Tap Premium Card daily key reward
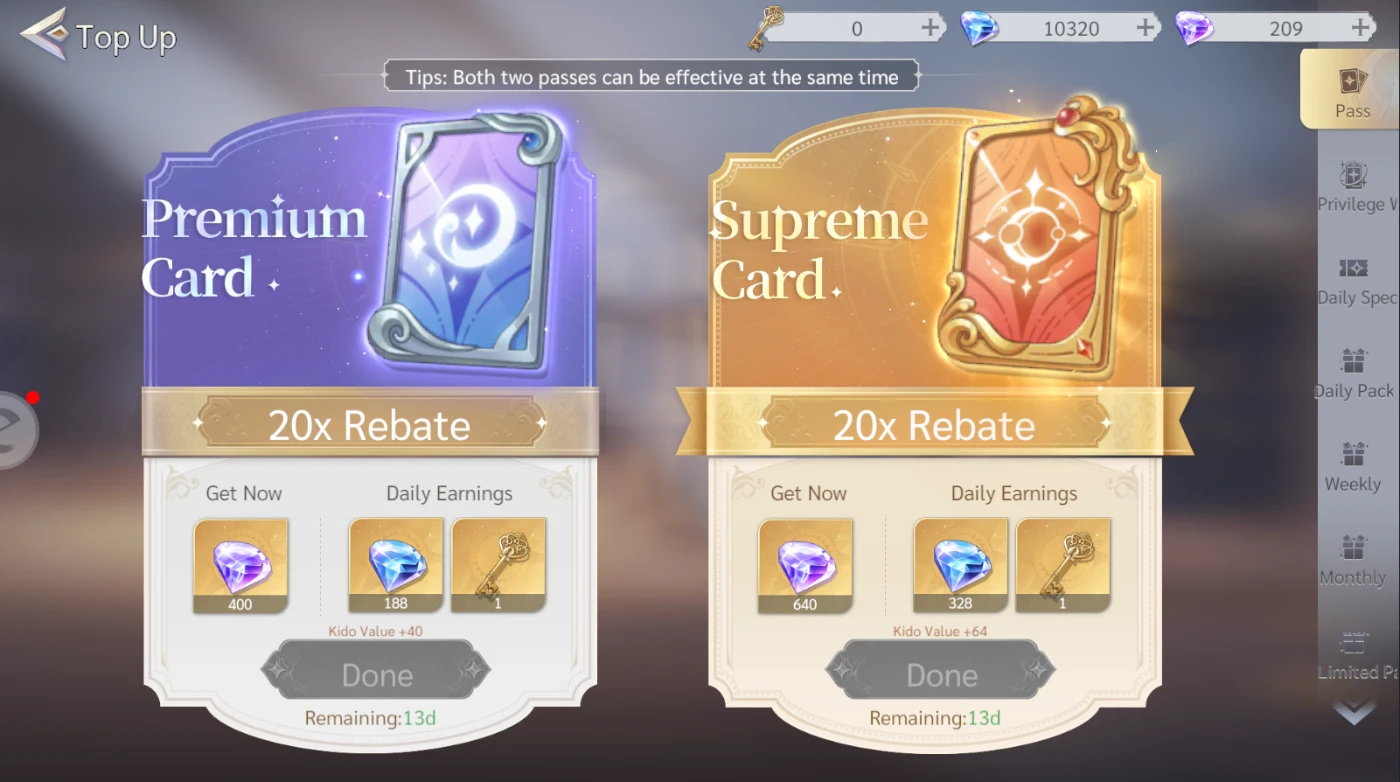The width and height of the screenshot is (1400, 782). pos(498,566)
